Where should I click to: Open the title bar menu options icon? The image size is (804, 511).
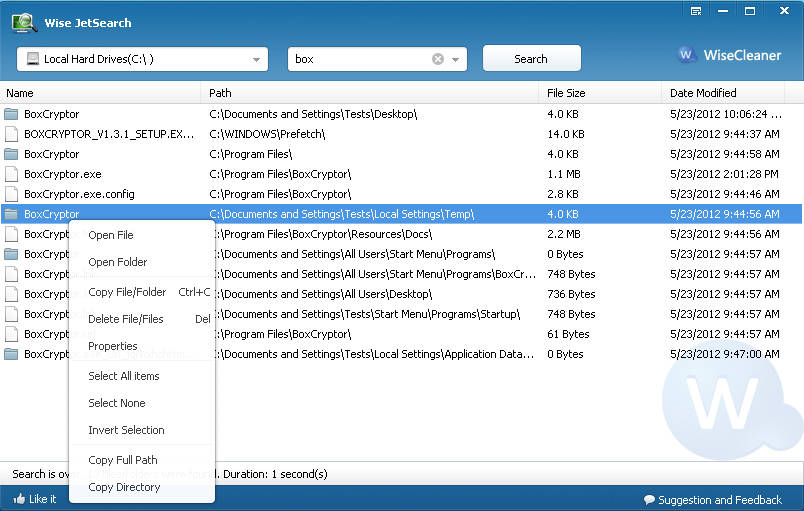point(696,11)
